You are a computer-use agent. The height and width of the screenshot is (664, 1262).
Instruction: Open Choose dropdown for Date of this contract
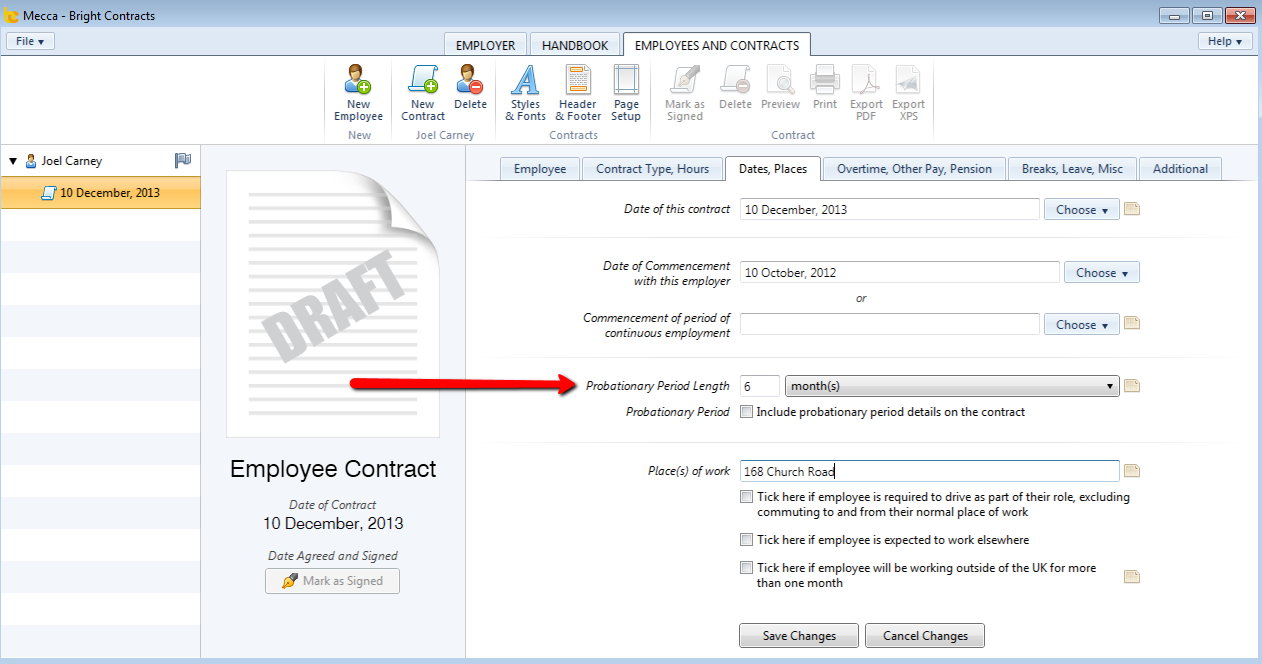[x=1082, y=210]
